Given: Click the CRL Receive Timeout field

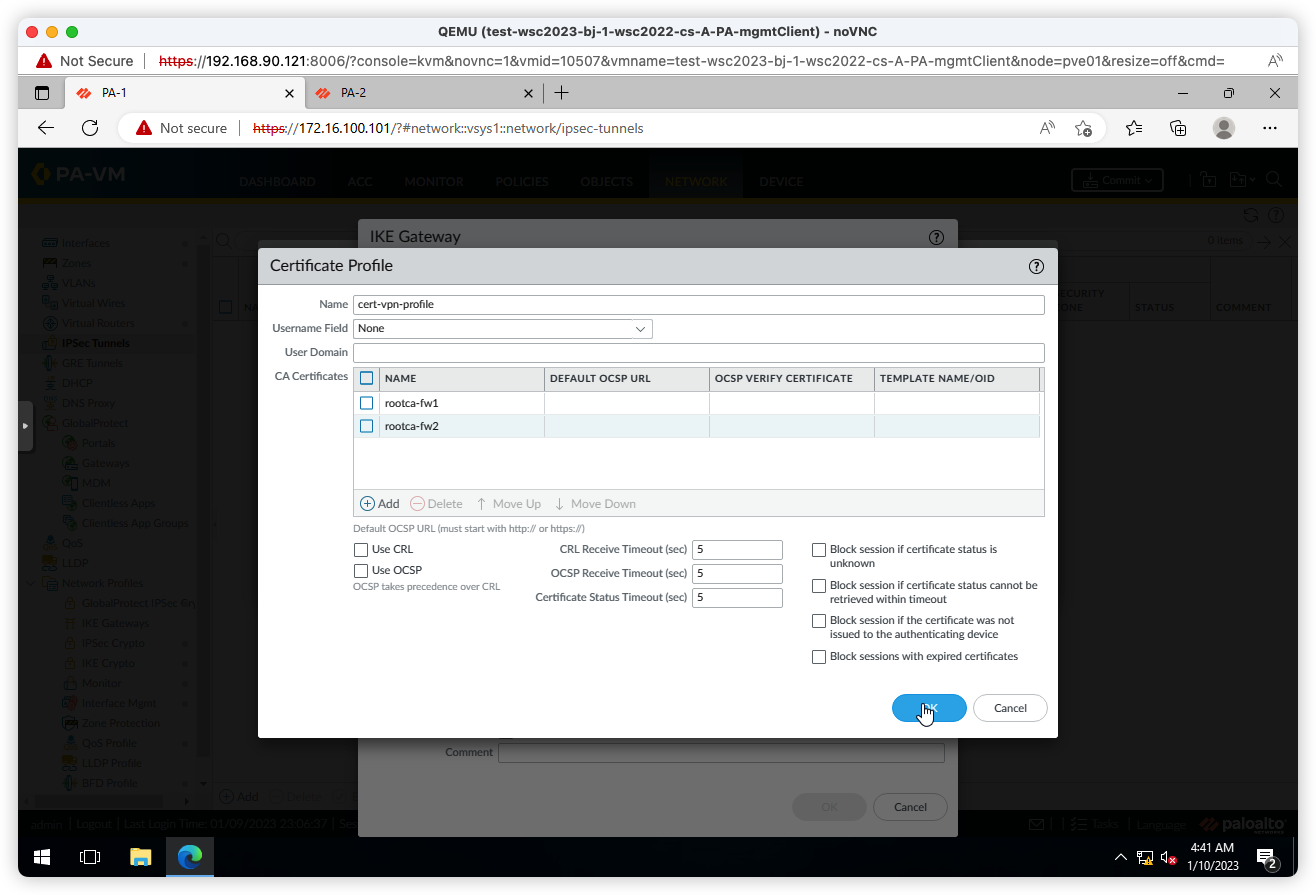Looking at the screenshot, I should point(737,550).
